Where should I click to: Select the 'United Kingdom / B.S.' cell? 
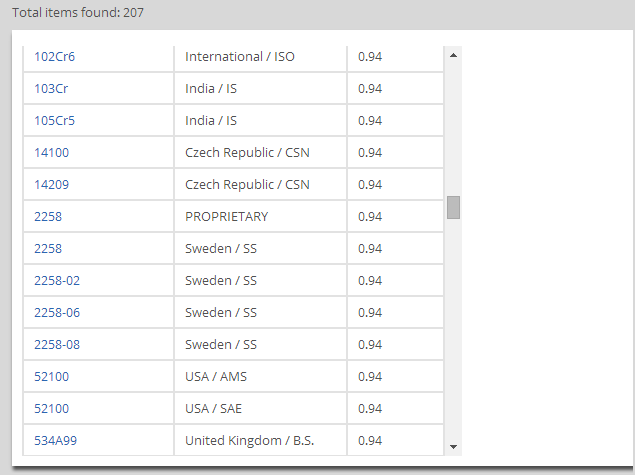click(x=260, y=441)
